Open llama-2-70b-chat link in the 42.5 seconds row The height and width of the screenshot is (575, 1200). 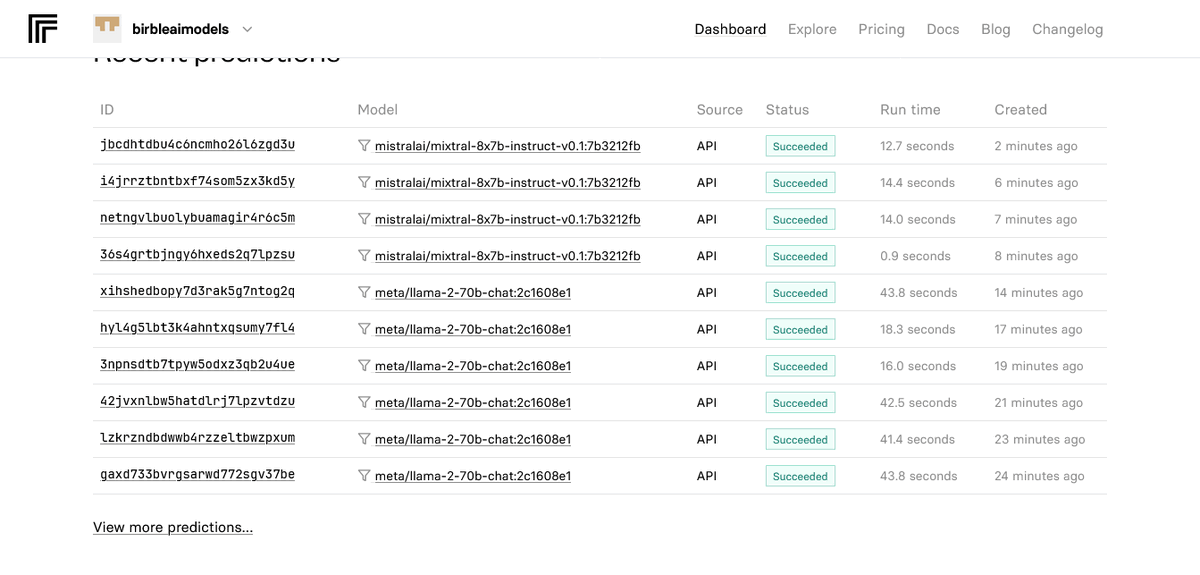click(473, 403)
